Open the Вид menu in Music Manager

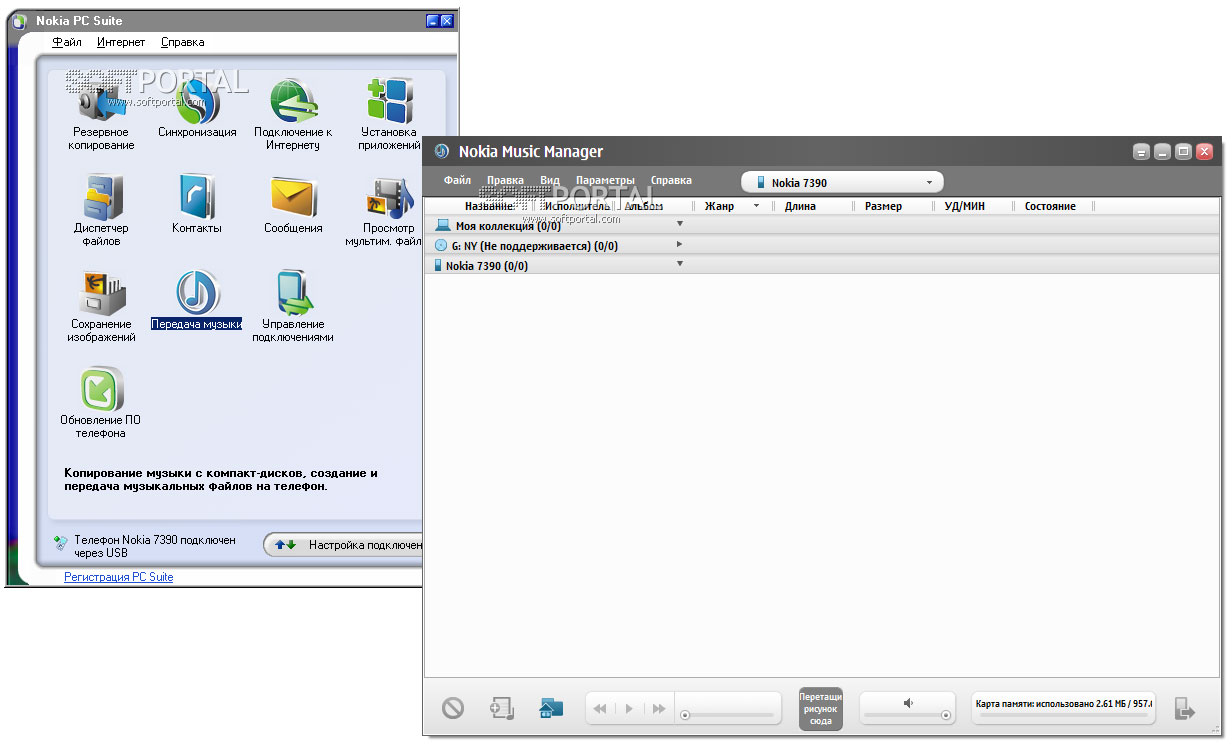point(550,181)
